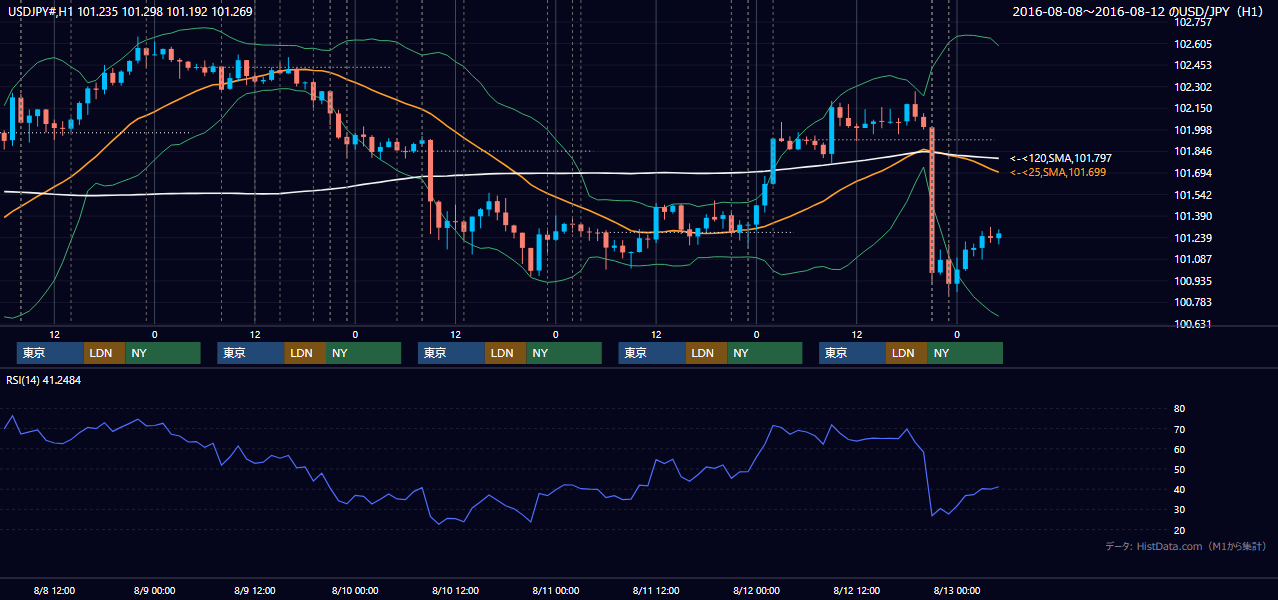Select the NY session block for August 10
This screenshot has height=600, width=1278.
pyautogui.click(x=564, y=353)
